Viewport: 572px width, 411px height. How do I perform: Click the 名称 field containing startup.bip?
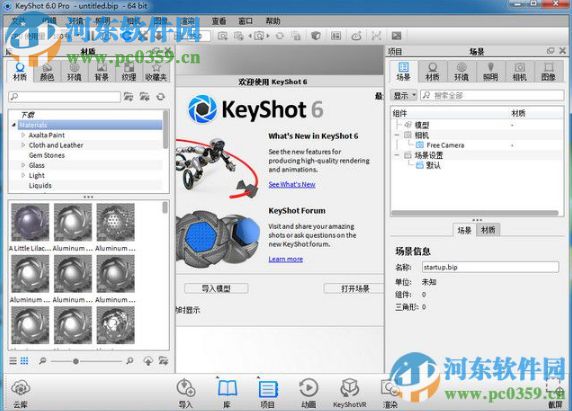(490, 267)
